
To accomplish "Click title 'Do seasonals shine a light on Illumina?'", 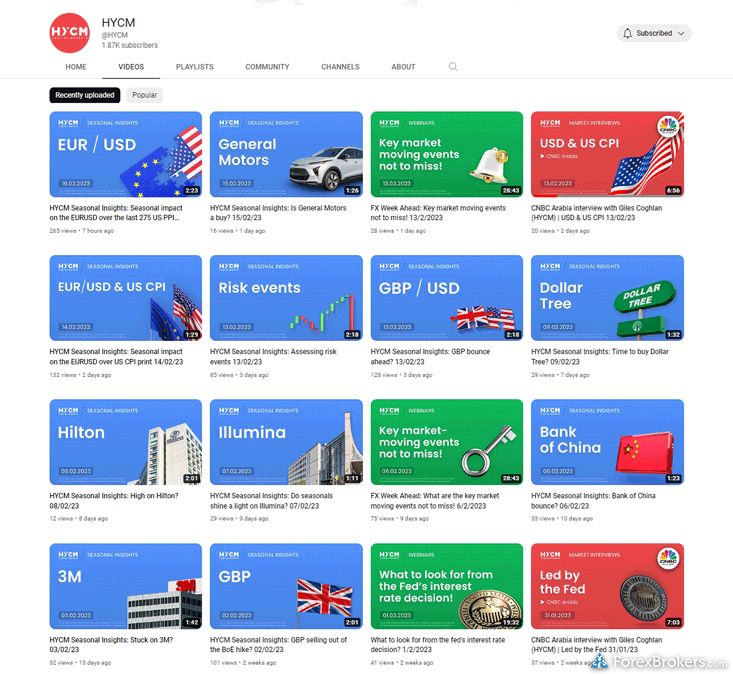I will (x=272, y=501).
